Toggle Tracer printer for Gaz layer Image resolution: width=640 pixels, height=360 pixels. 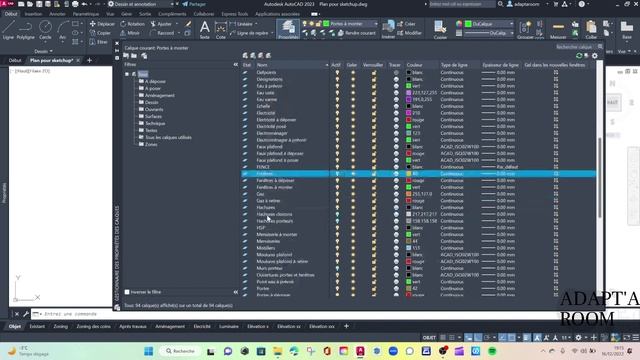(x=396, y=194)
